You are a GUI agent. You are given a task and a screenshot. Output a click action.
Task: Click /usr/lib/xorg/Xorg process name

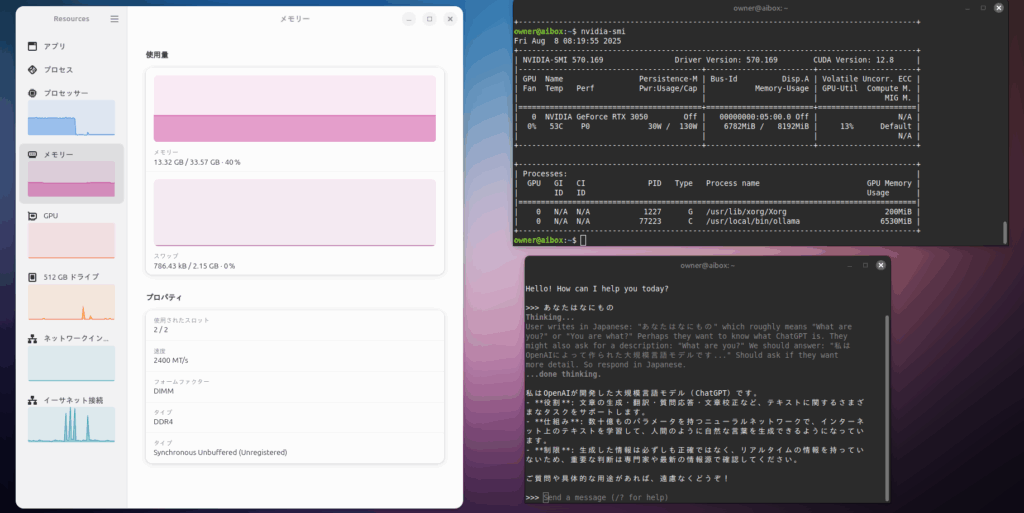[746, 212]
